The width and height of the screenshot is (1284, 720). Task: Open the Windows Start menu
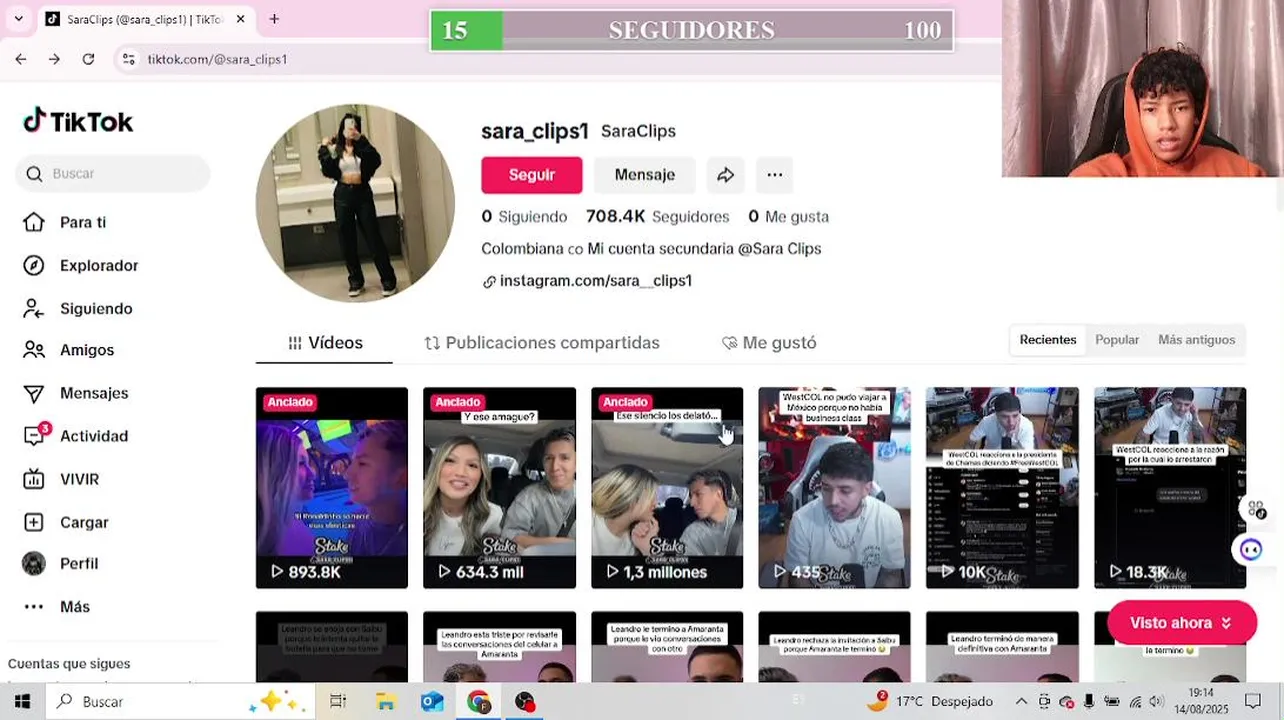22,702
